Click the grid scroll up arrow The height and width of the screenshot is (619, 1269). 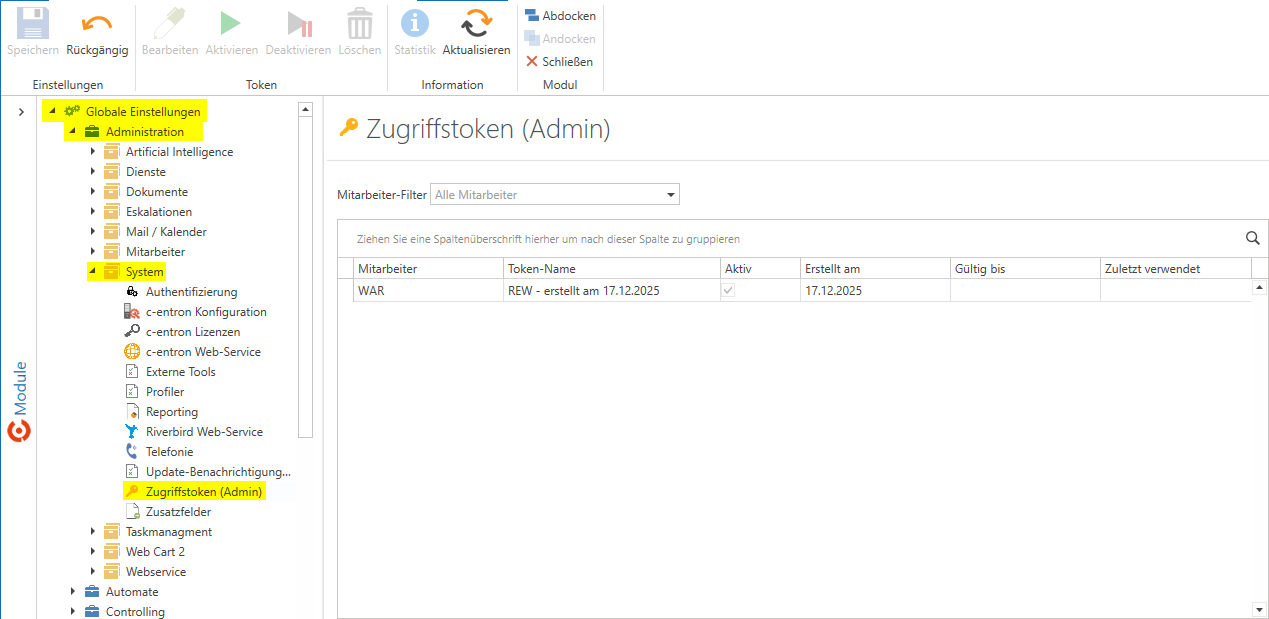click(x=1259, y=288)
